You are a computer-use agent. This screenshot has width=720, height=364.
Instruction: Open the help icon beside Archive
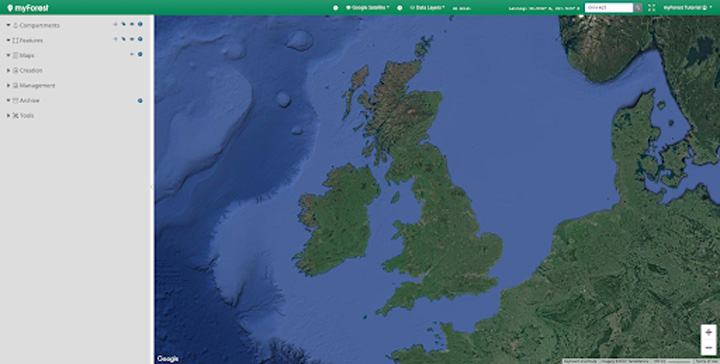(140, 100)
